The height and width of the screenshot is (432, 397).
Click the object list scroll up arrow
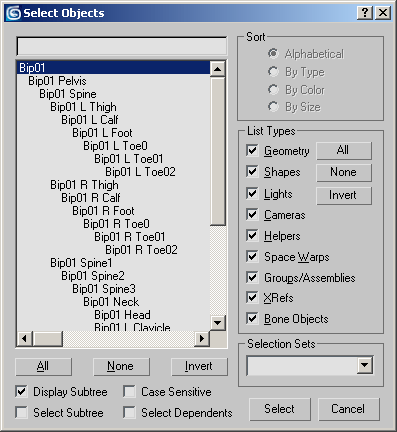point(218,69)
